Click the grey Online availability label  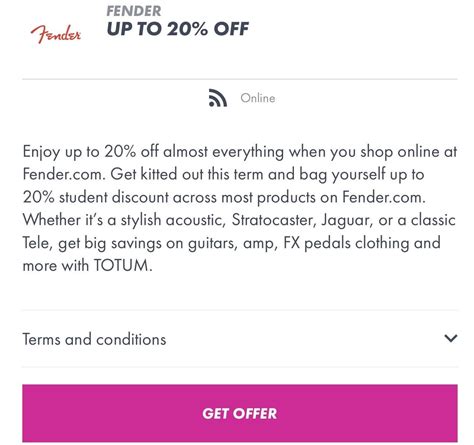(258, 98)
